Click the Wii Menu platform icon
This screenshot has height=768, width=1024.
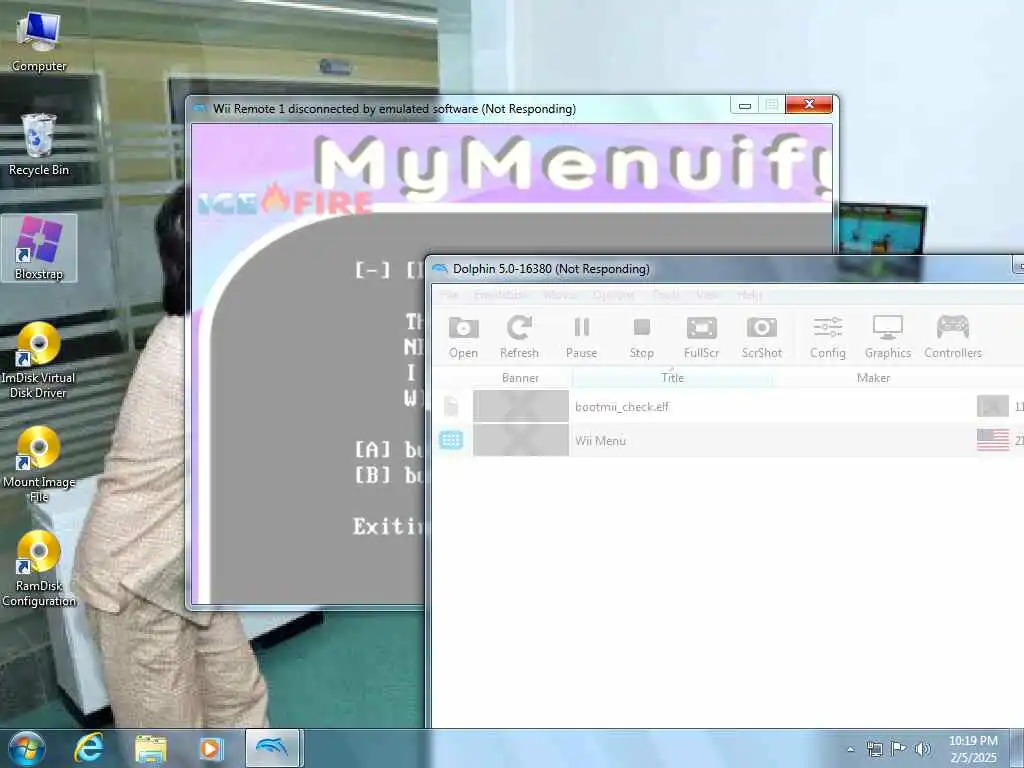tap(451, 440)
